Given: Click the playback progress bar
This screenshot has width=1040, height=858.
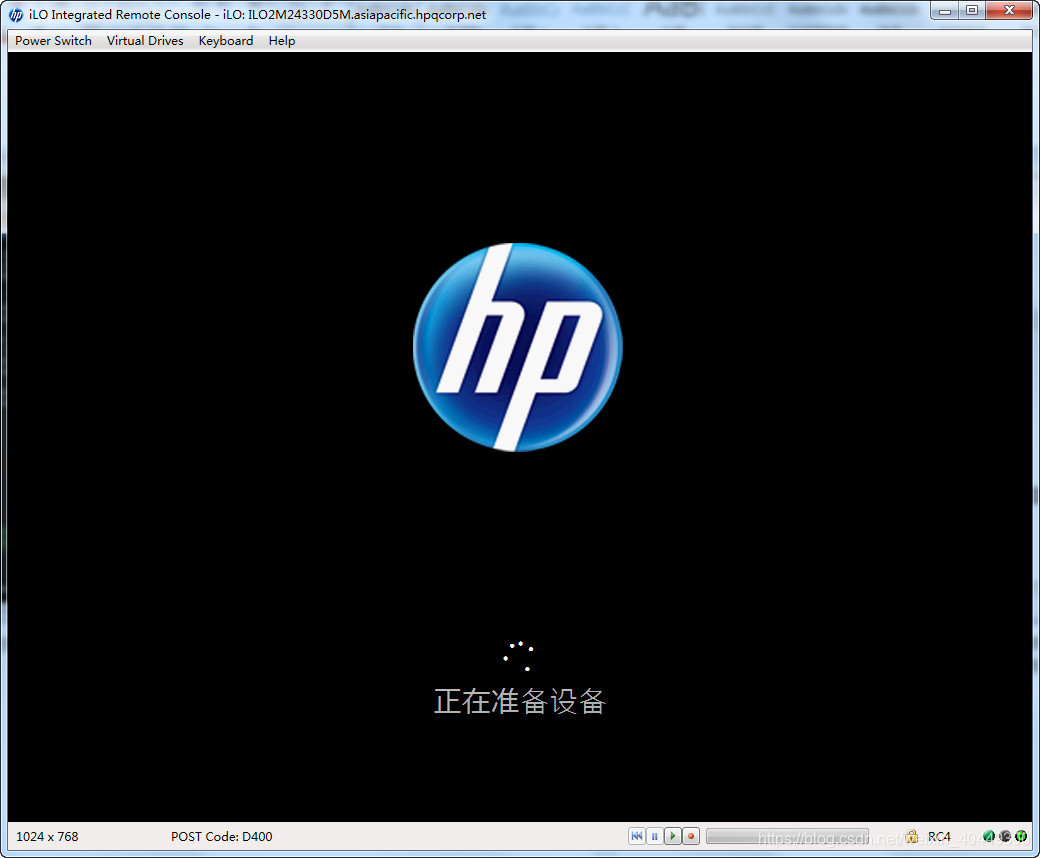Looking at the screenshot, I should [787, 836].
